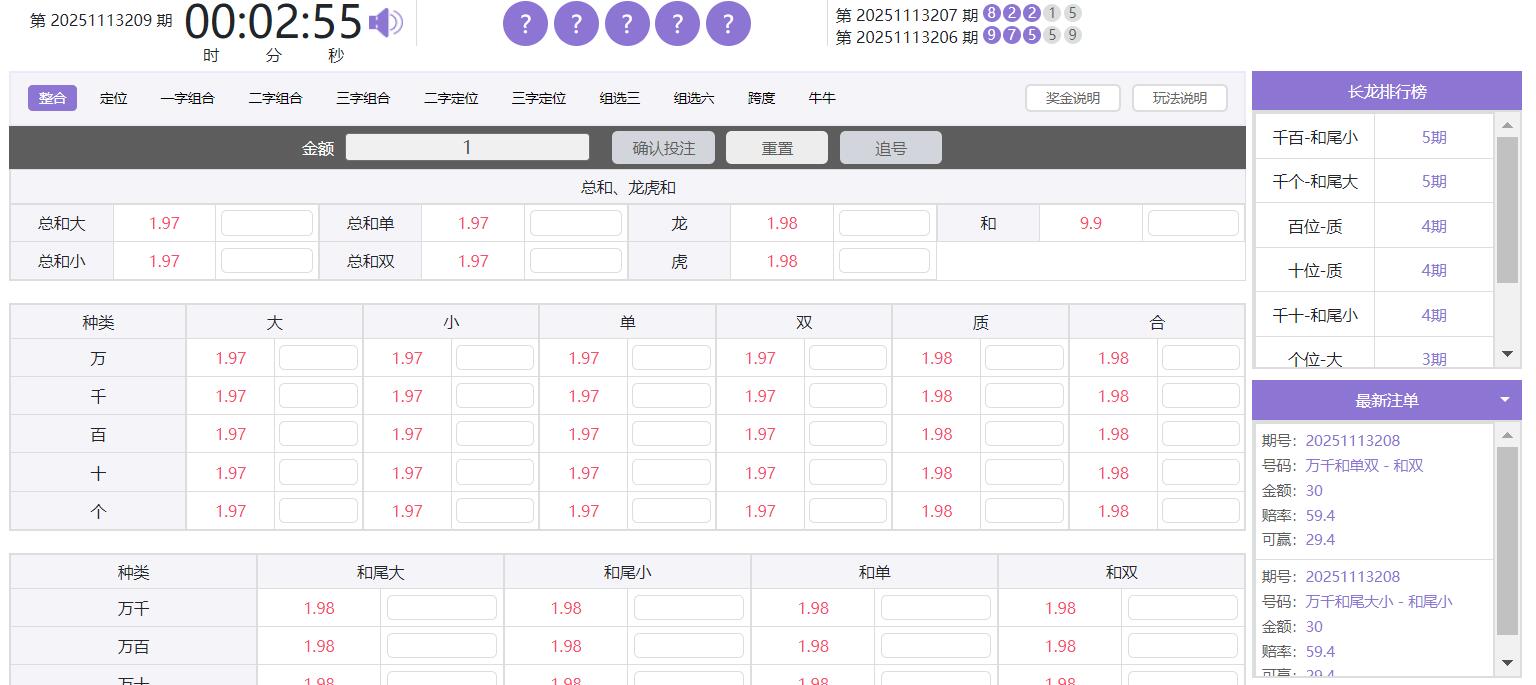Click the 金额 amount input field

pos(467,148)
